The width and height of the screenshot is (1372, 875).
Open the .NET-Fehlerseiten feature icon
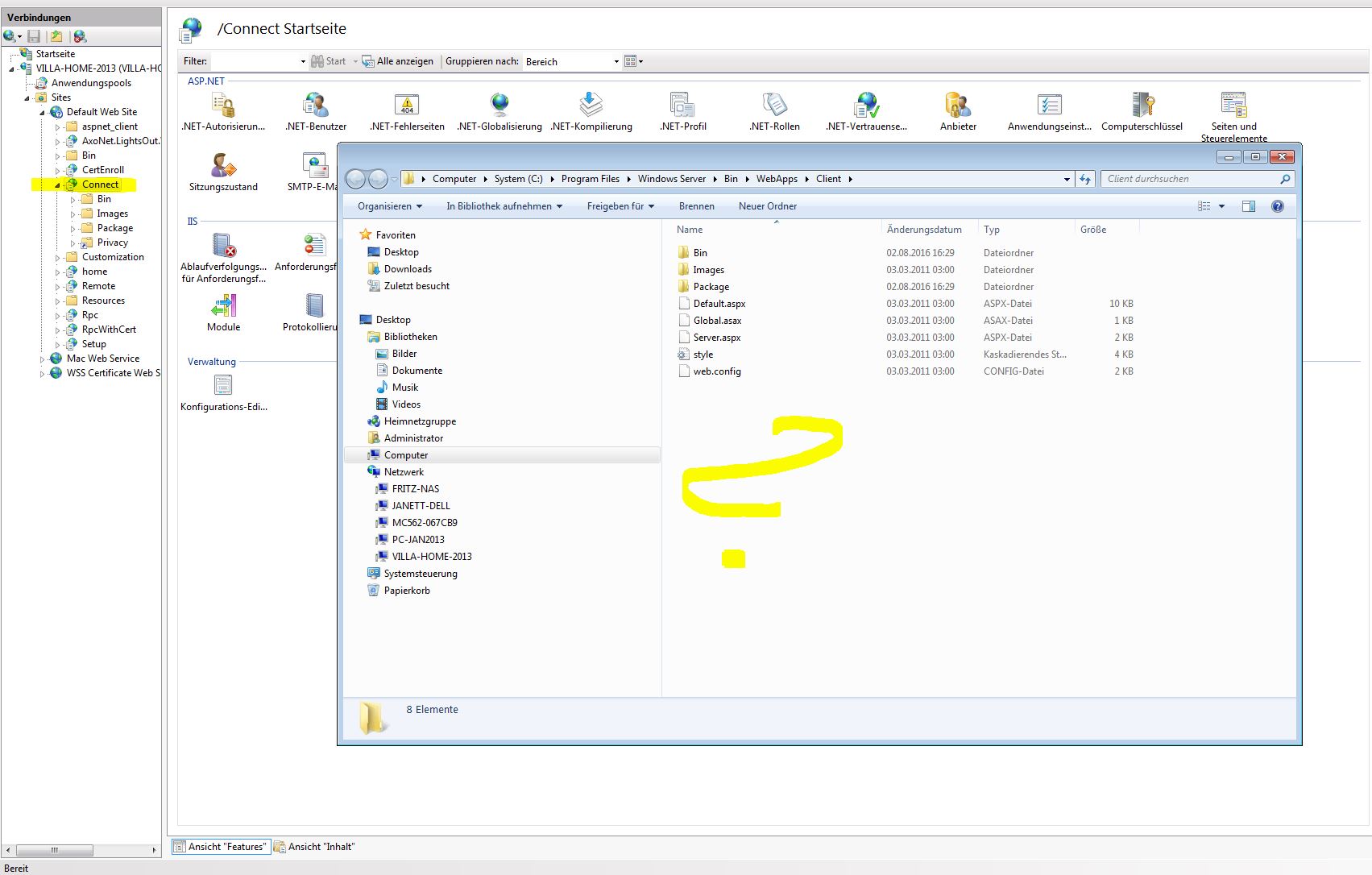tap(407, 106)
